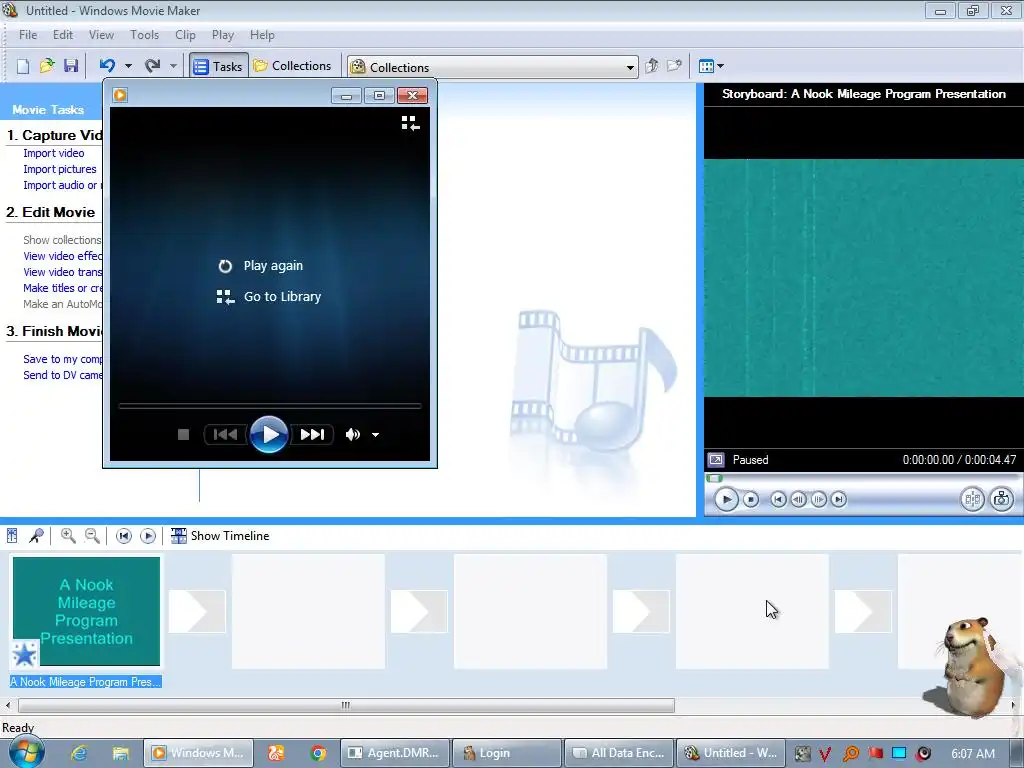Create a new collection folder
Screen dimensions: 1024x768
pyautogui.click(x=674, y=66)
